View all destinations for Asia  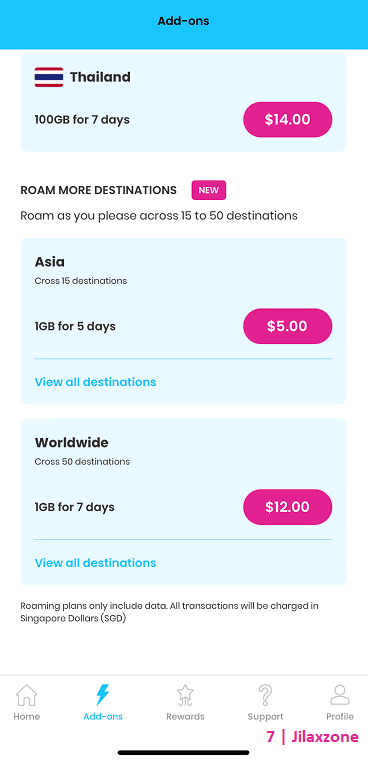[95, 382]
